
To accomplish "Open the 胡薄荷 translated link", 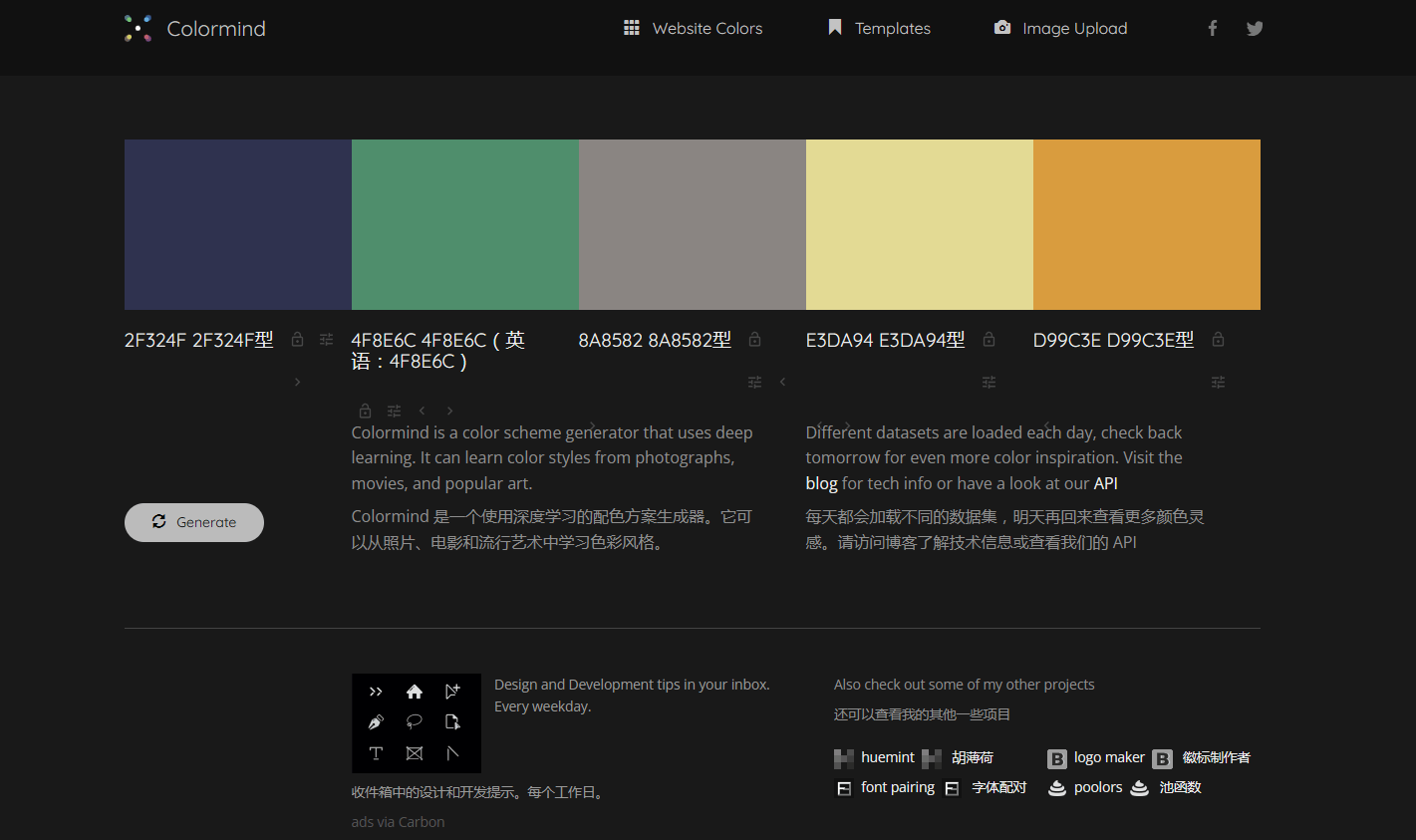I will [x=958, y=758].
